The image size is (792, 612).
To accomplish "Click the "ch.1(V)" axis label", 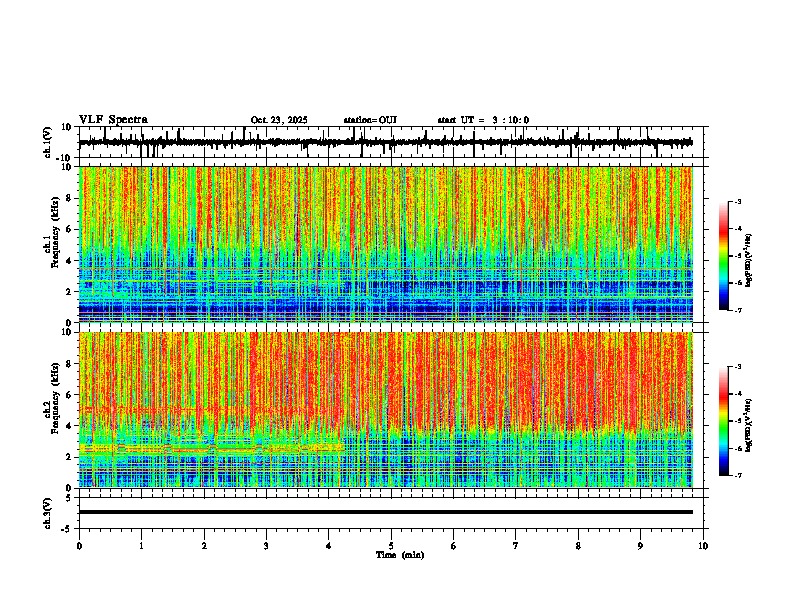I will click(48, 142).
